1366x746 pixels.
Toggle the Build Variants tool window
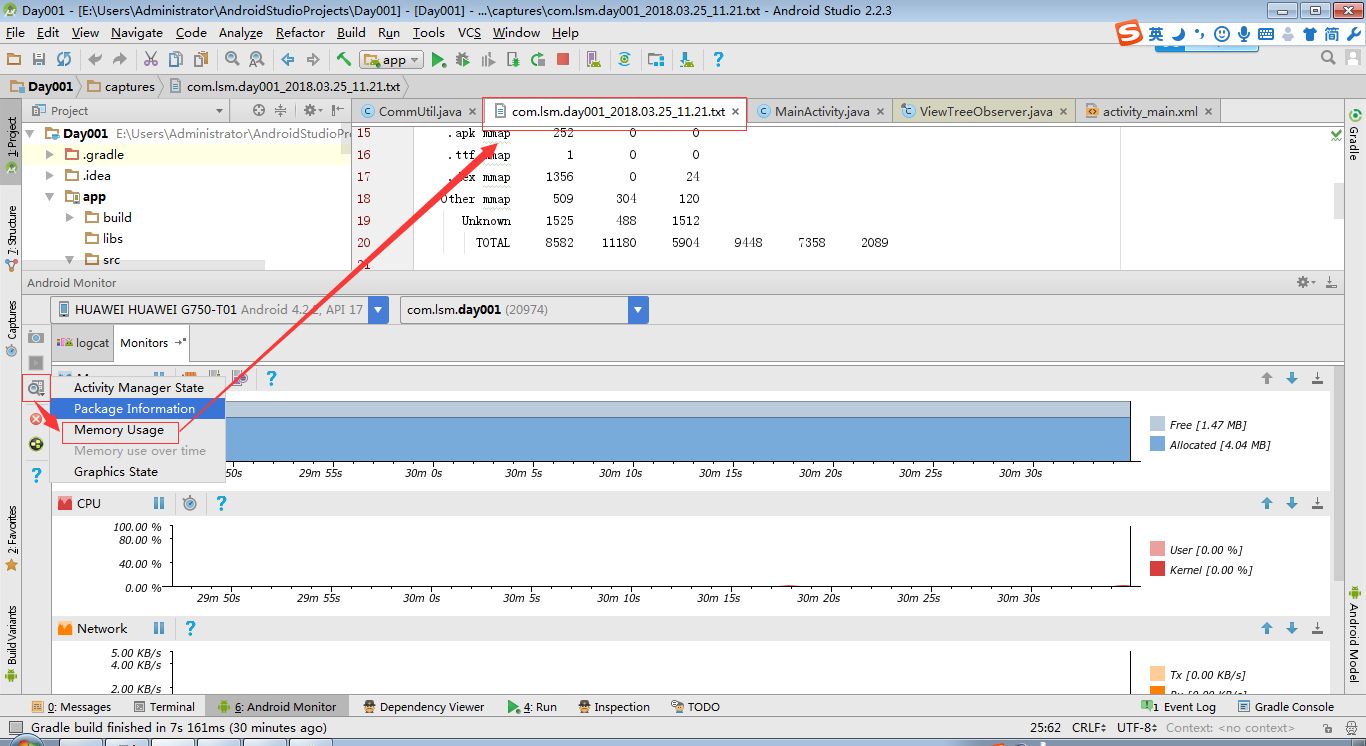pyautogui.click(x=12, y=643)
